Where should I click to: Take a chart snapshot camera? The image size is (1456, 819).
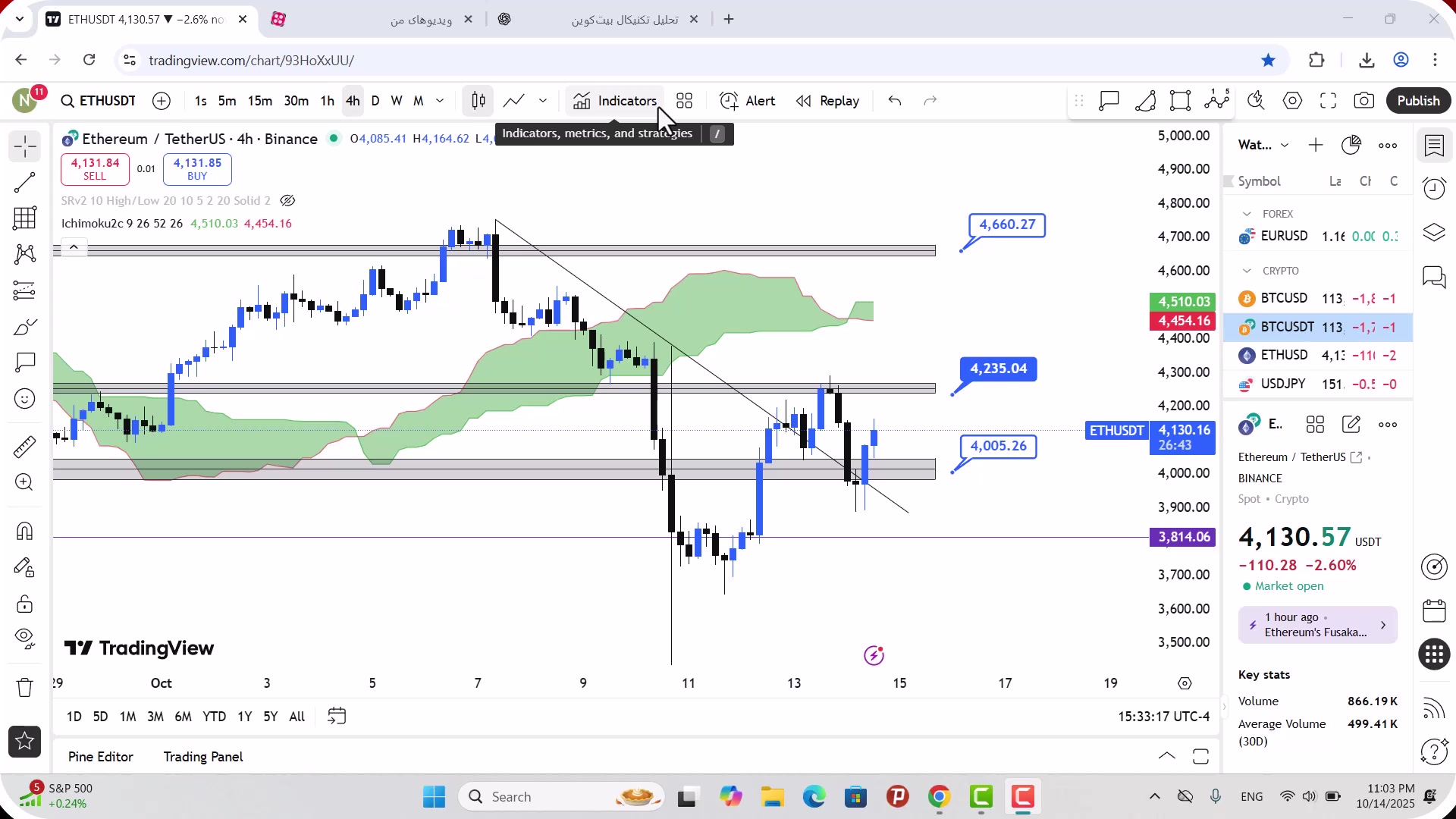(1364, 101)
